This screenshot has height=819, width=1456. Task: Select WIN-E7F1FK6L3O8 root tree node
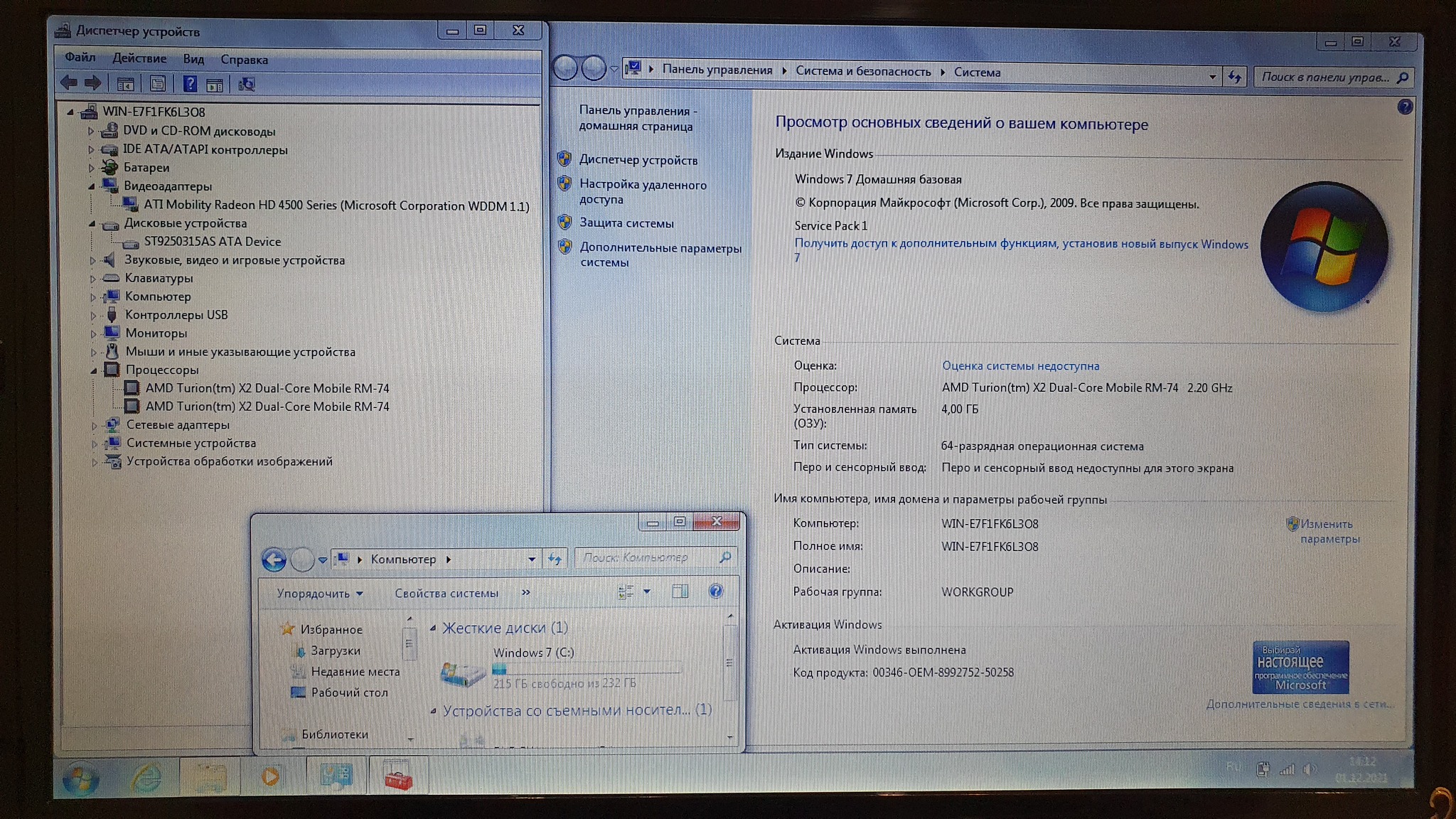154,112
